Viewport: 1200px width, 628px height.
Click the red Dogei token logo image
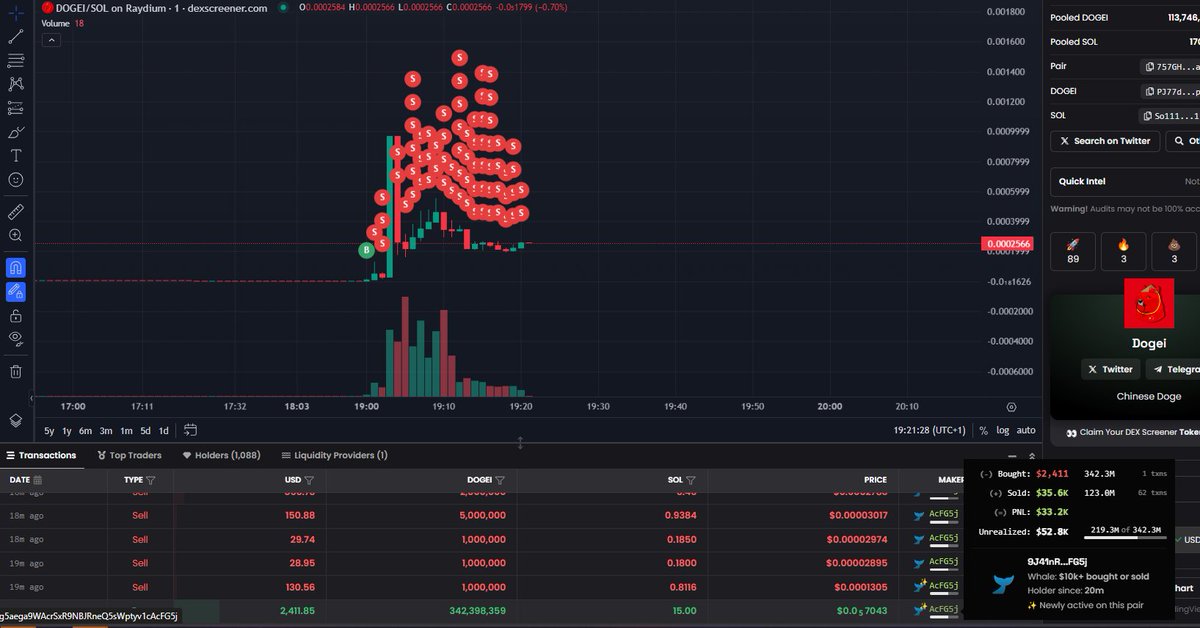(x=1149, y=304)
